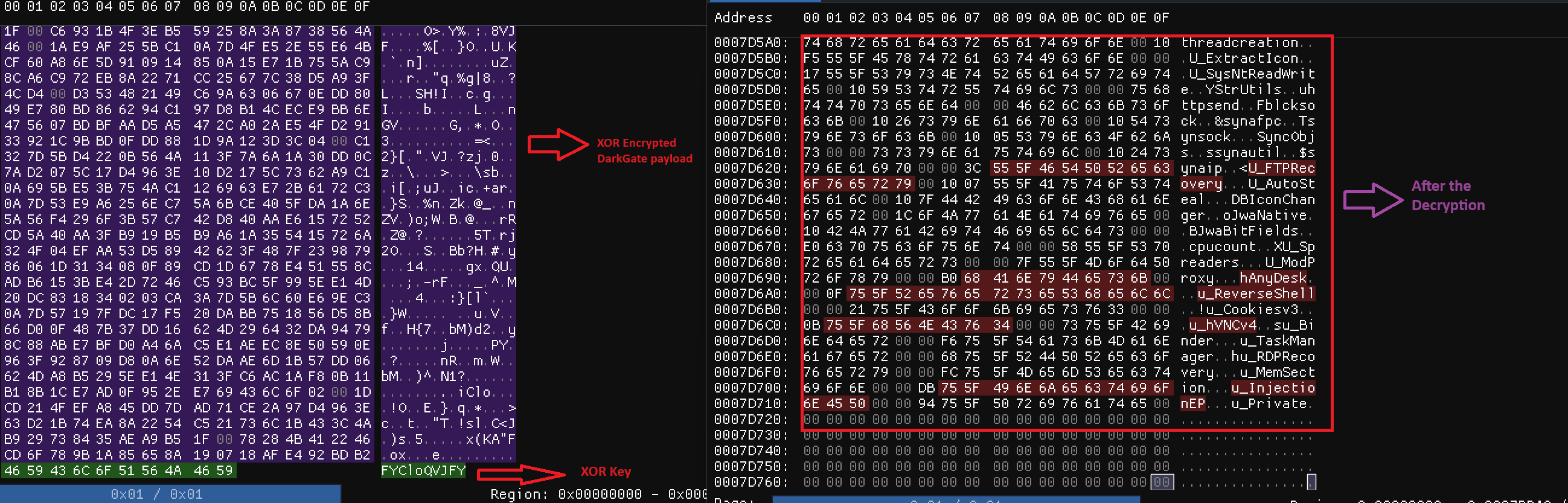1568x503 pixels.
Task: Click the Address column header
Action: pos(743,18)
